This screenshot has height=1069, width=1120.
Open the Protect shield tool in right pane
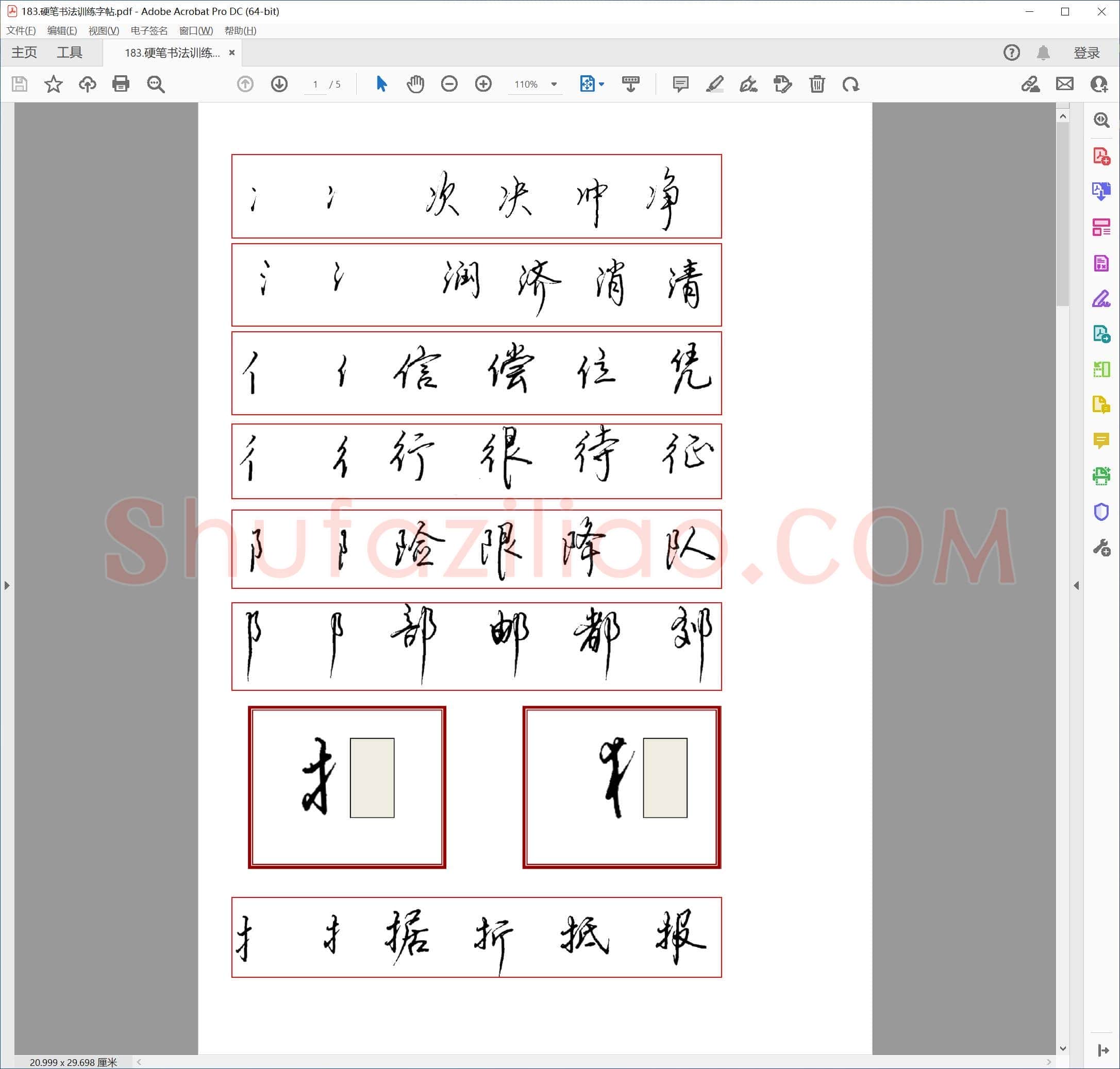1101,512
